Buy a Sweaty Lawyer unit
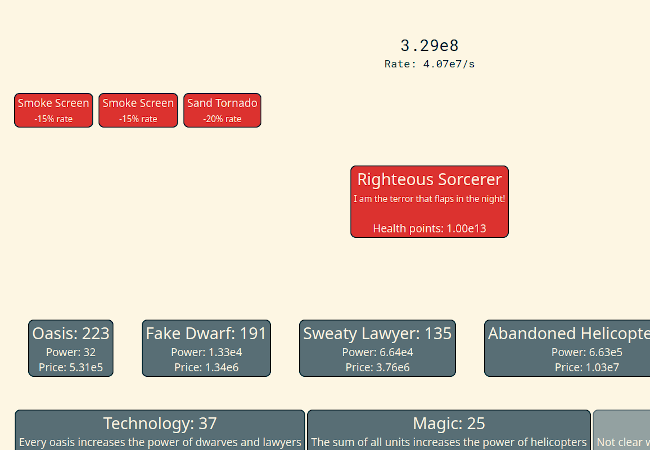This screenshot has height=450, width=650. pyautogui.click(x=377, y=348)
